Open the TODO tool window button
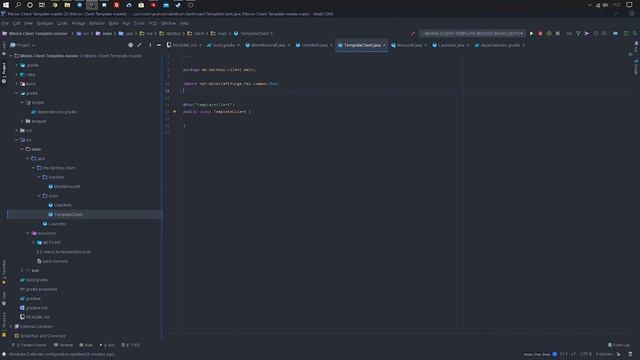The width and height of the screenshot is (640, 360). [x=131, y=345]
